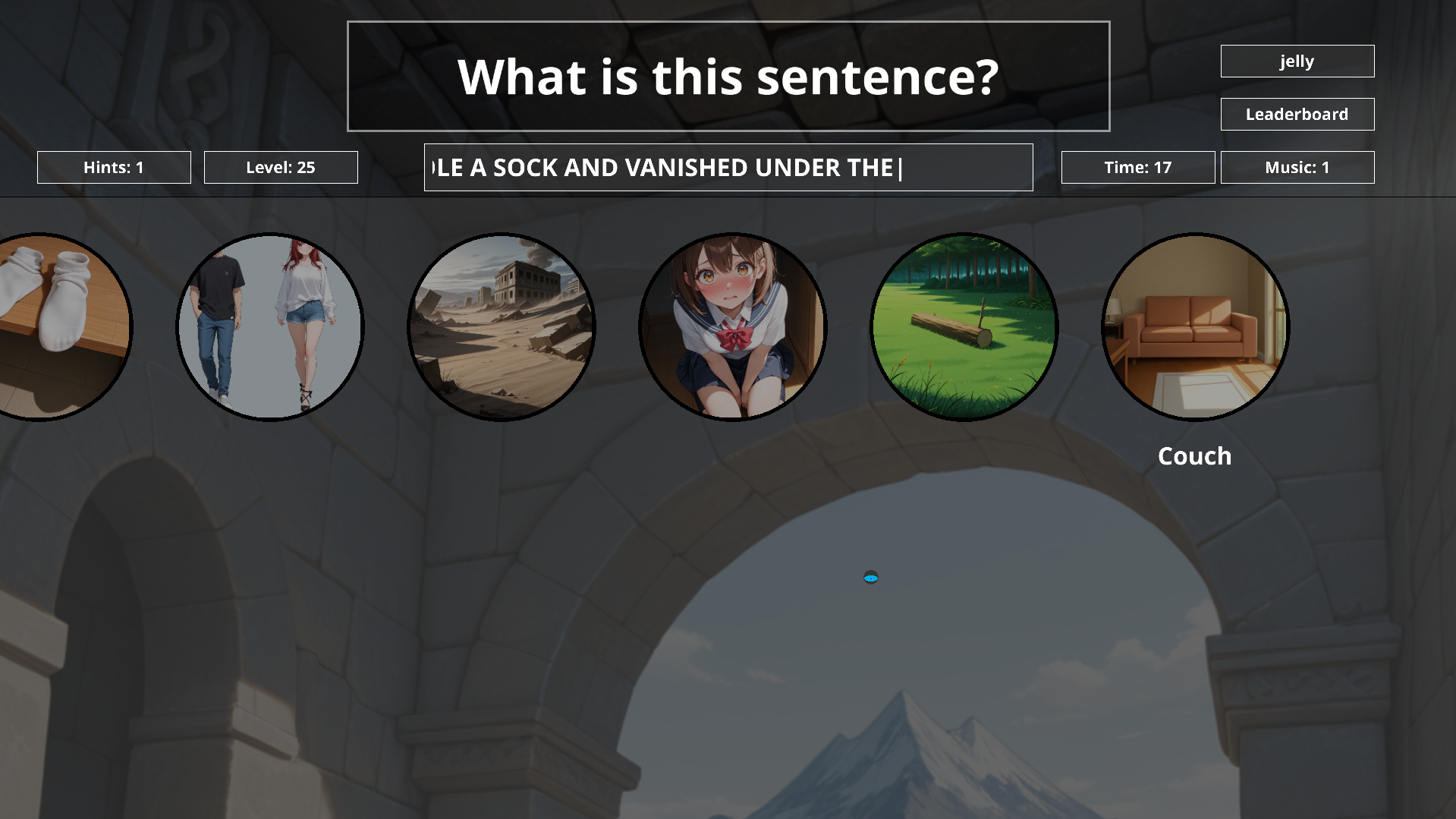Focus the sentence answer input field
This screenshot has width=1456, height=819.
tap(728, 167)
